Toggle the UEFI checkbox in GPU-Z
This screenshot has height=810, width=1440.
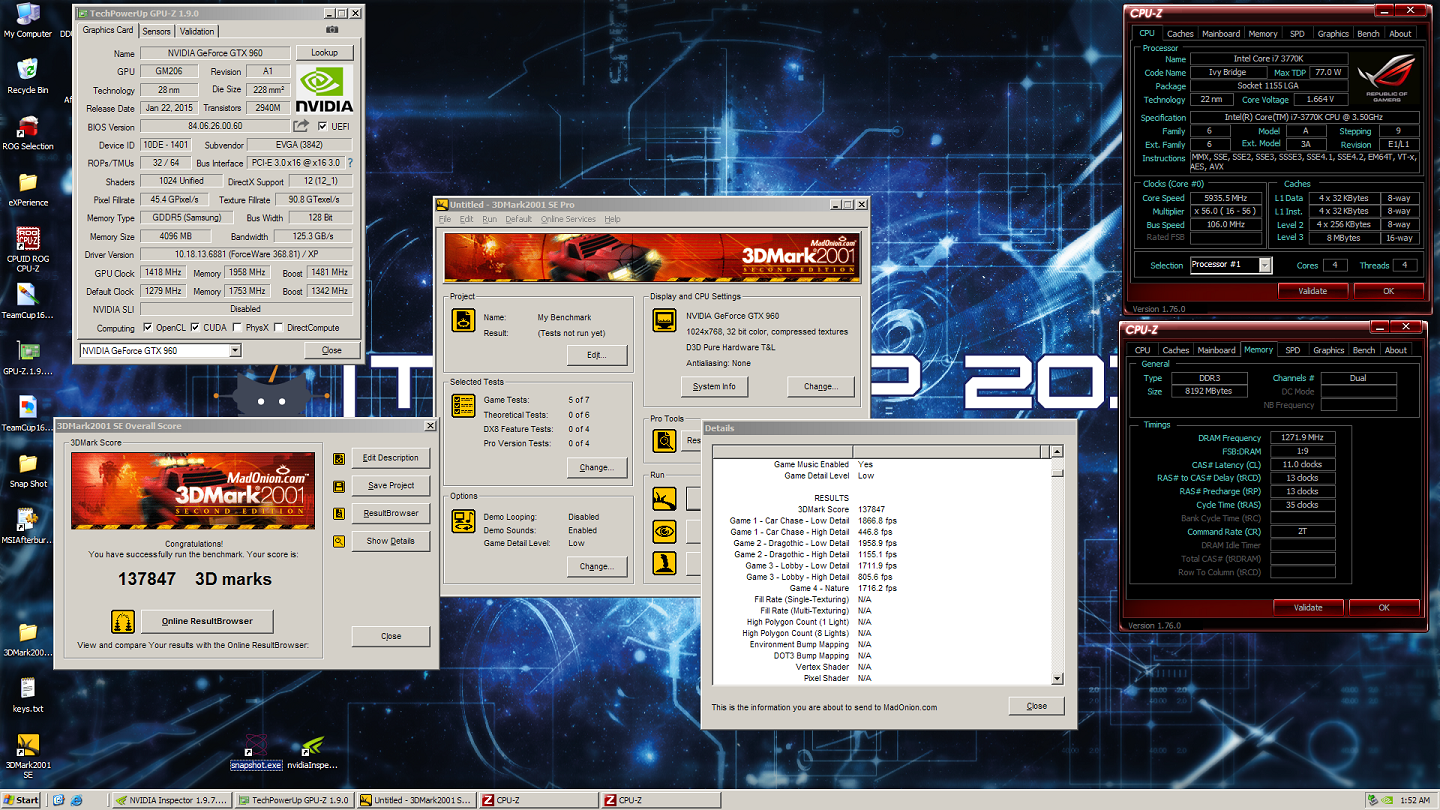click(322, 126)
